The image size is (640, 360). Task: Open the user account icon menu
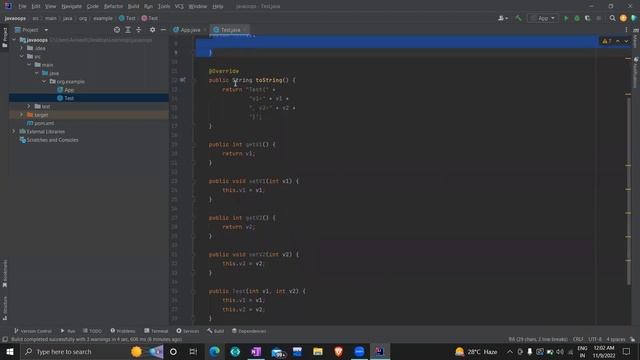pyautogui.click(x=502, y=18)
